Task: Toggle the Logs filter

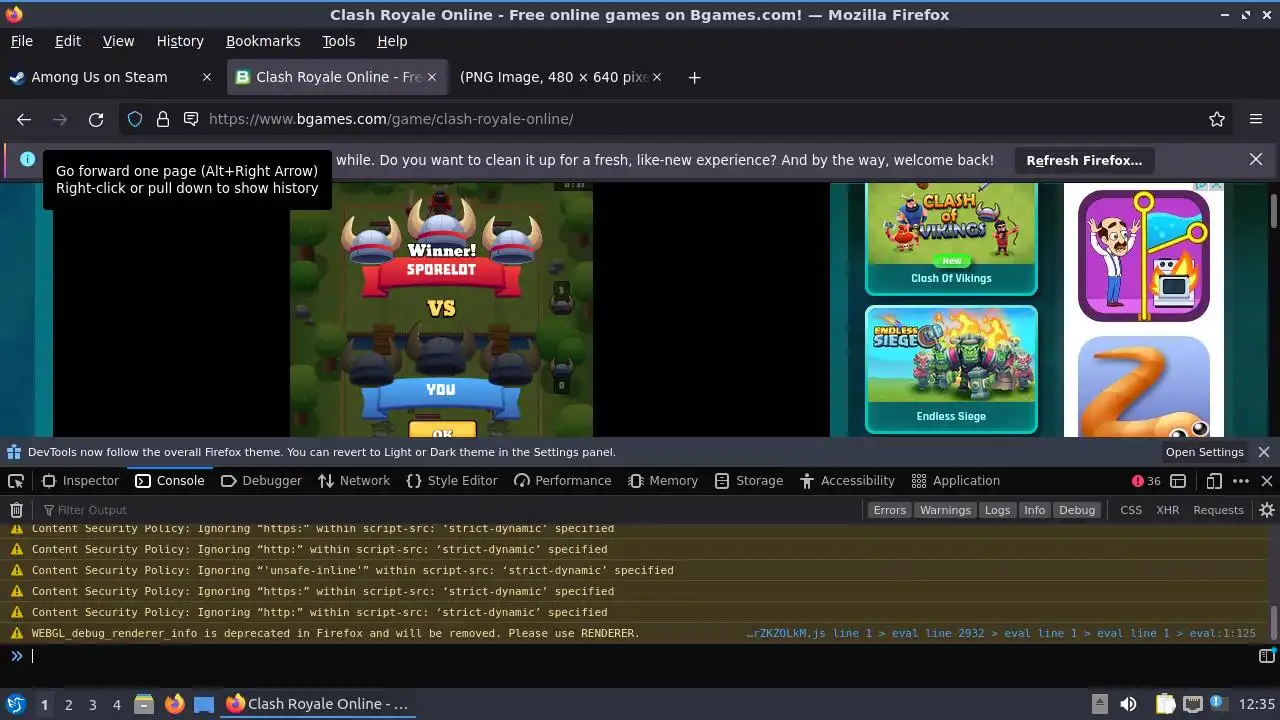Action: tap(997, 510)
